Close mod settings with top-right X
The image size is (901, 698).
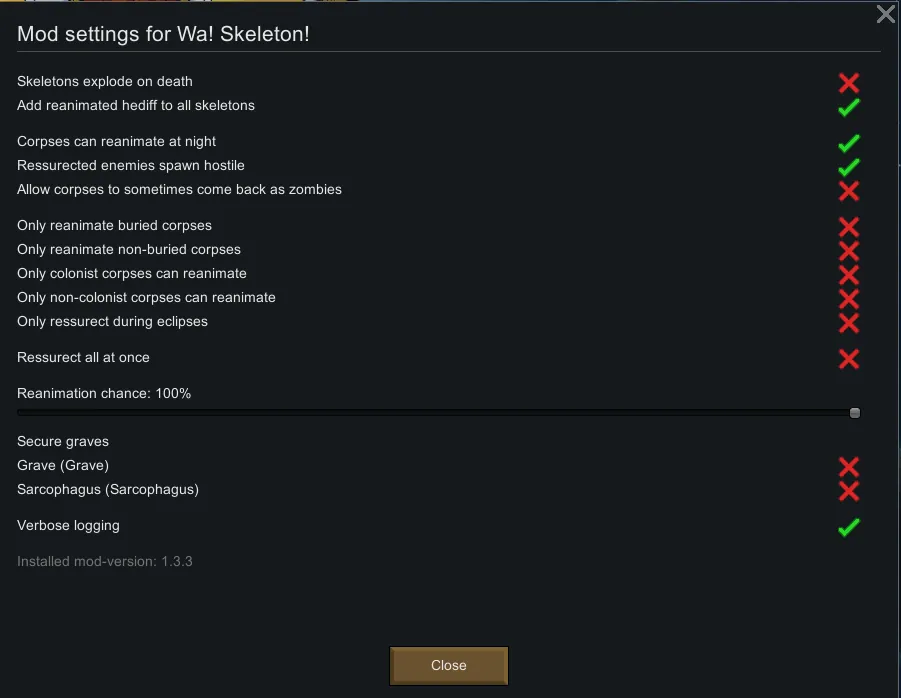point(886,14)
